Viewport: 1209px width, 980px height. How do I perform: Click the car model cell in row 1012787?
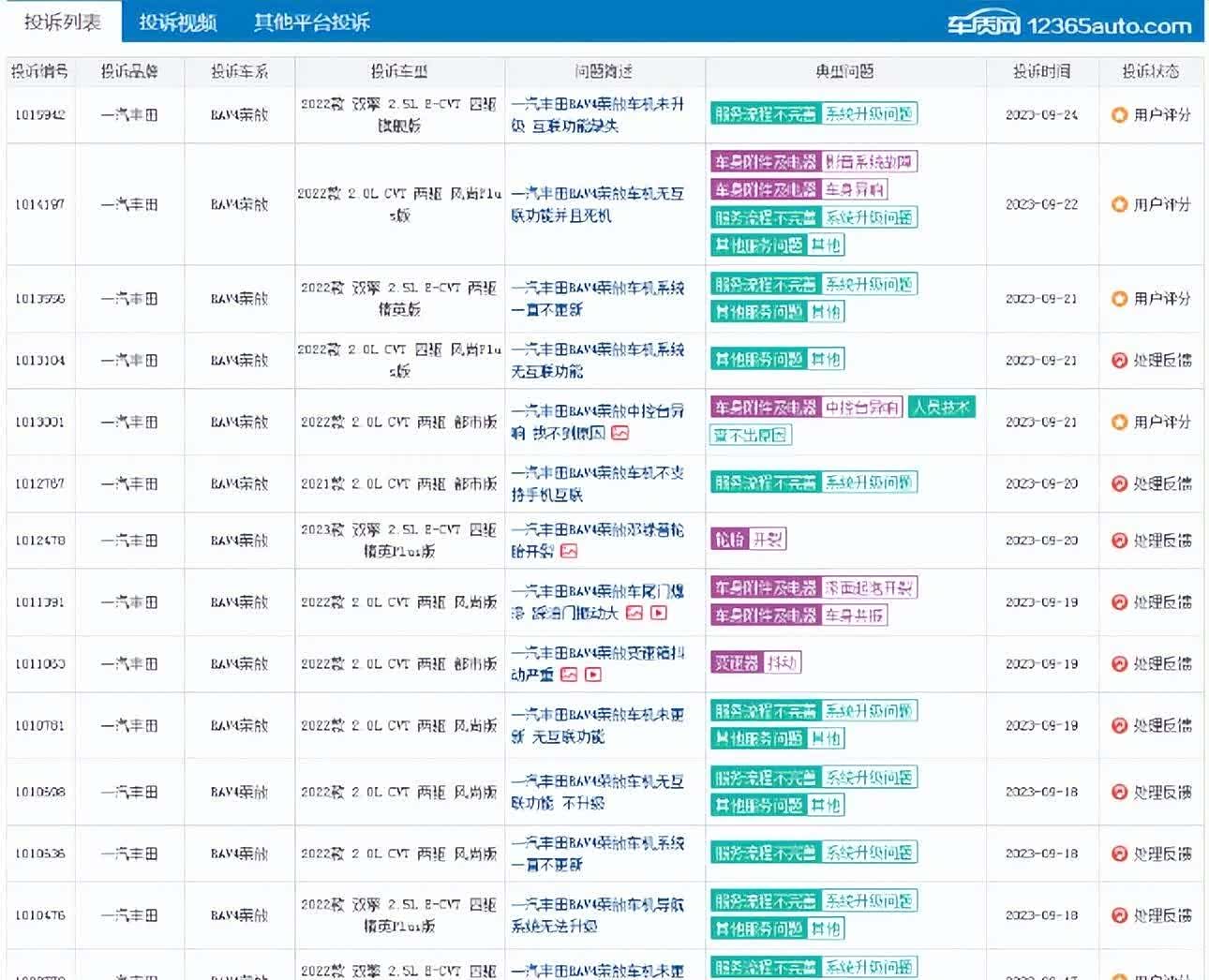399,484
